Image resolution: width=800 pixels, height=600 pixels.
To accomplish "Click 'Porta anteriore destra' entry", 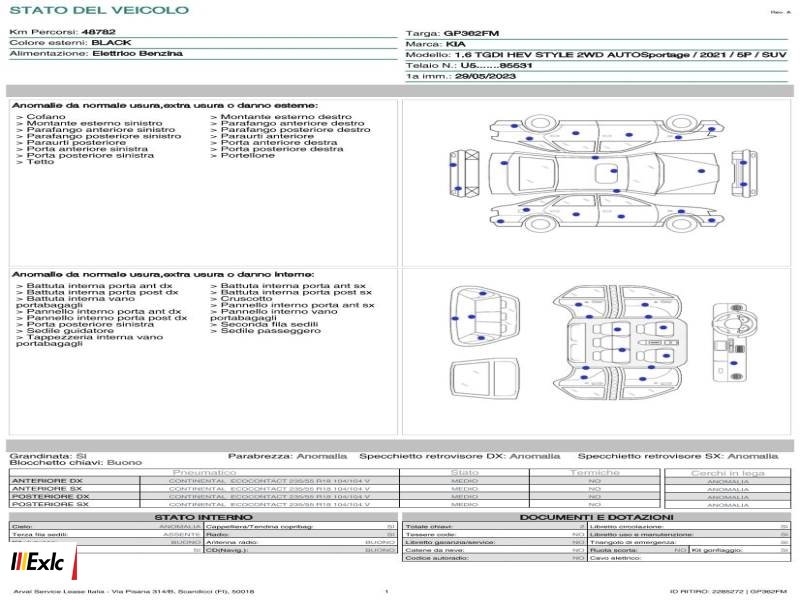I will point(273,142).
